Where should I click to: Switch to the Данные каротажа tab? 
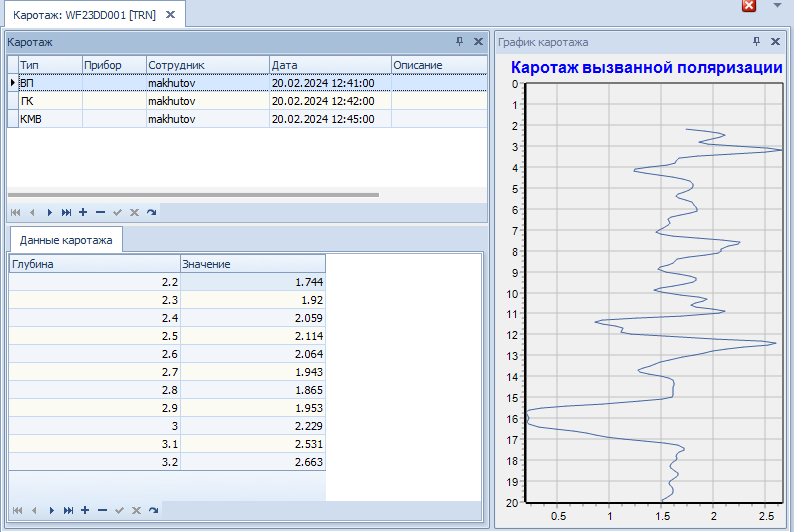coord(66,240)
